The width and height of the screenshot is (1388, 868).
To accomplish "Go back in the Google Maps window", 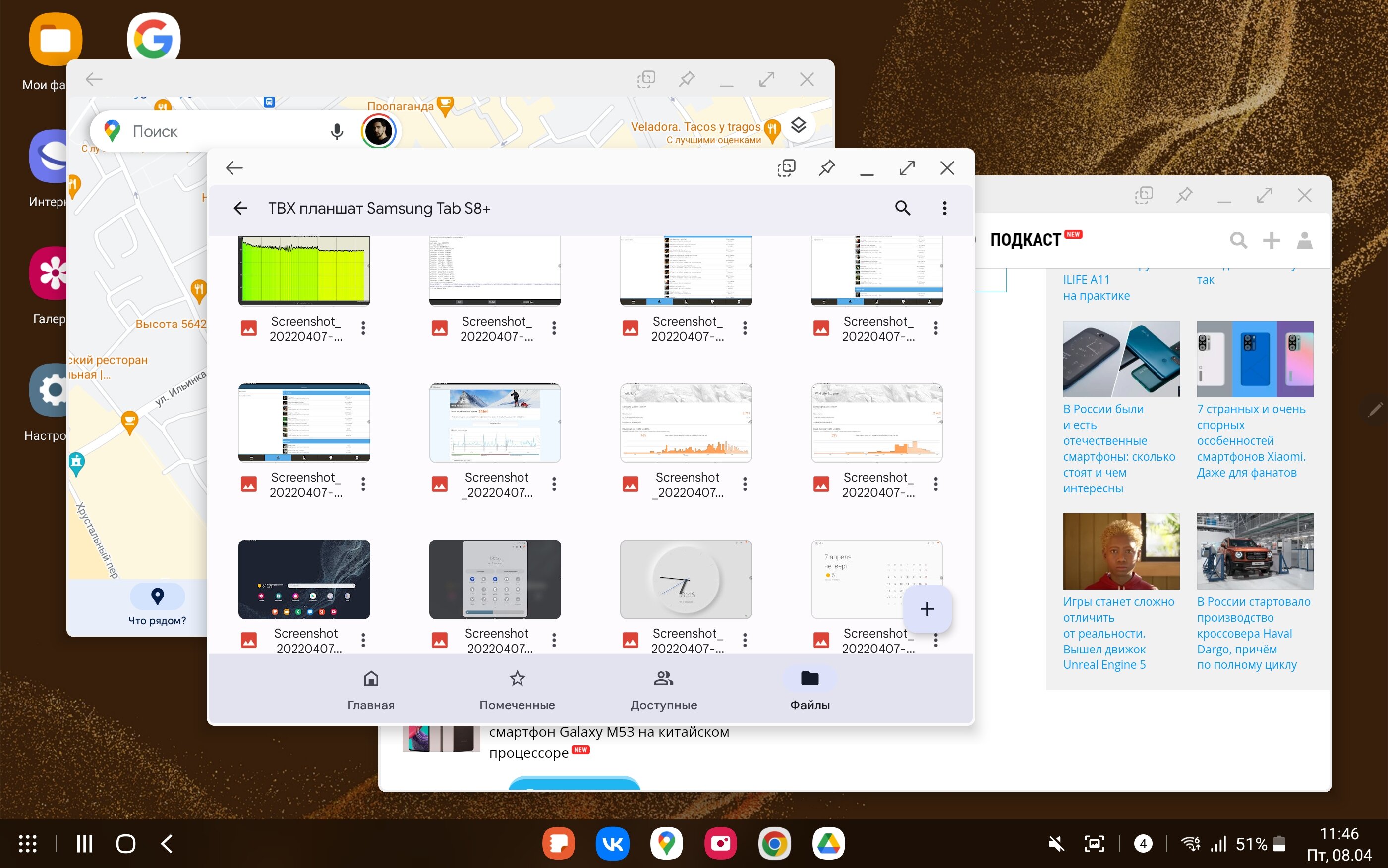I will click(94, 79).
